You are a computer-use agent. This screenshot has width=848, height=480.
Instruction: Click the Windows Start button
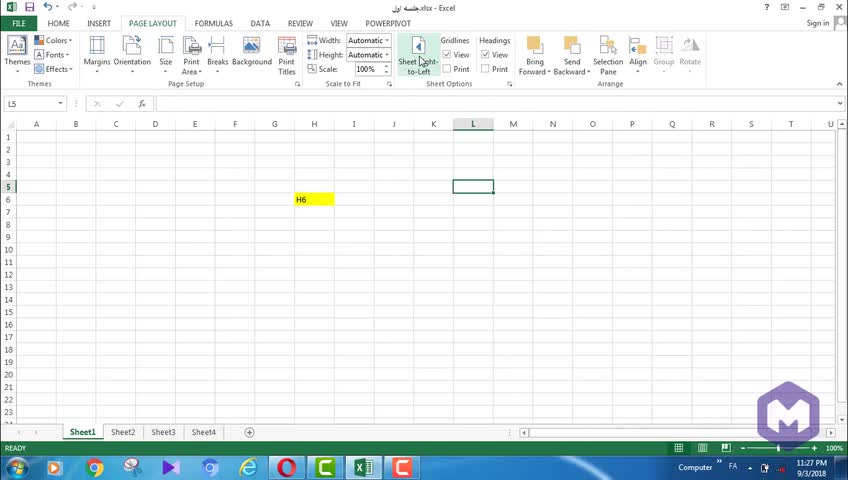(17, 467)
